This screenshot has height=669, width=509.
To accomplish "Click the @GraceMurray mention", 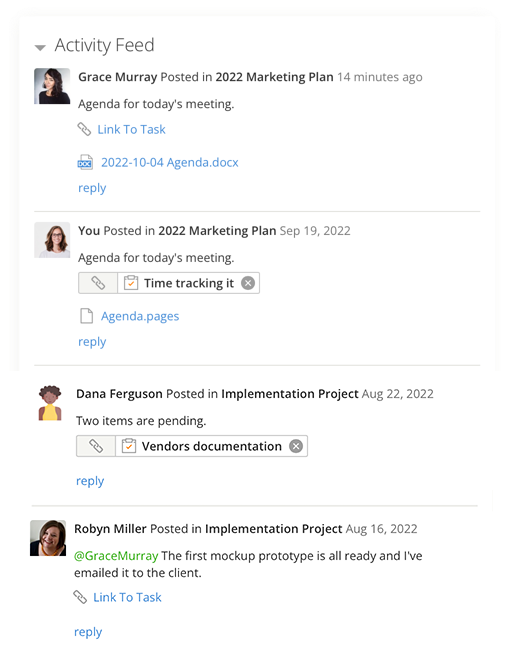I will click(x=116, y=556).
